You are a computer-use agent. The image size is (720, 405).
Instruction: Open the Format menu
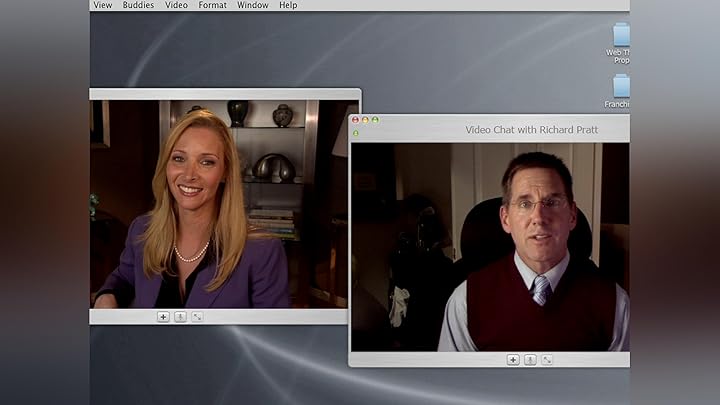(x=212, y=5)
